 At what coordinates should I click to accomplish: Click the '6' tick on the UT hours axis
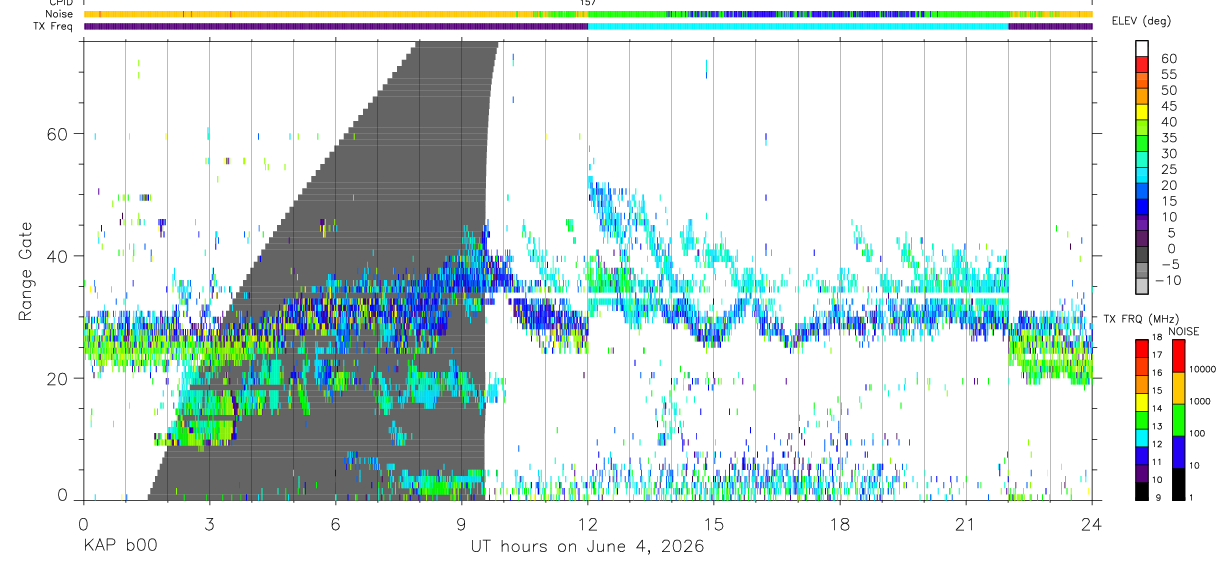point(336,523)
